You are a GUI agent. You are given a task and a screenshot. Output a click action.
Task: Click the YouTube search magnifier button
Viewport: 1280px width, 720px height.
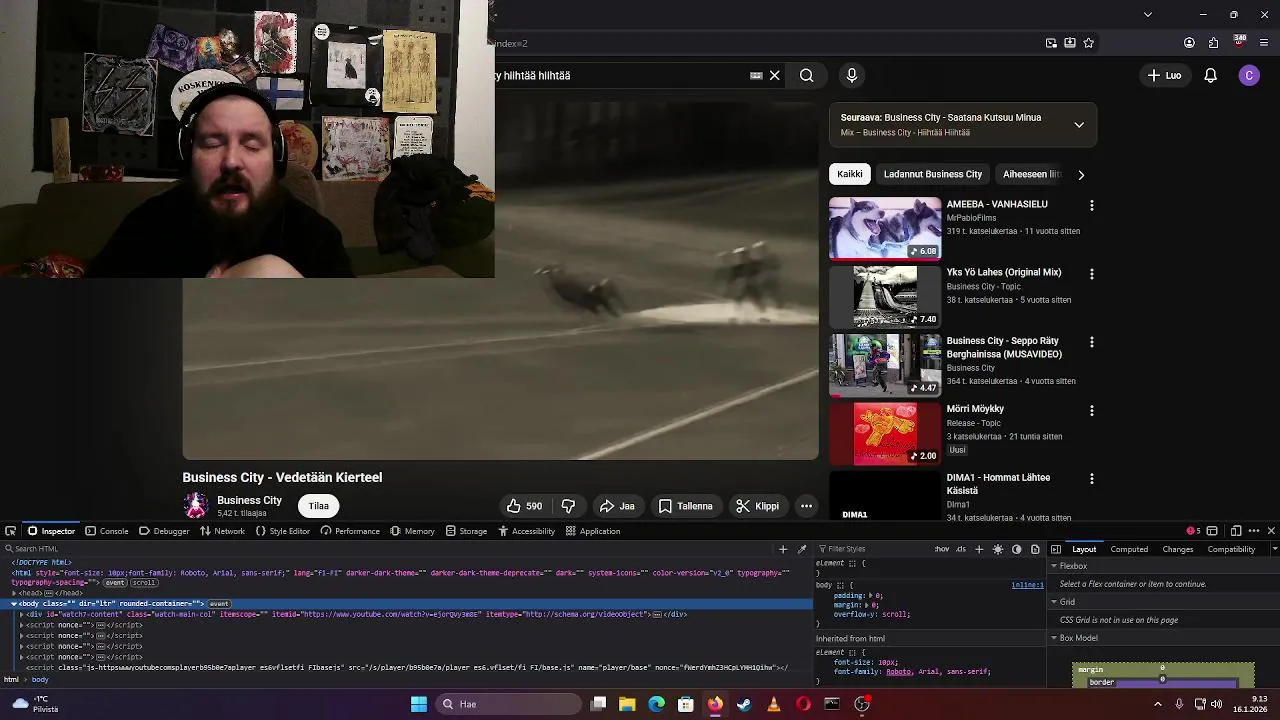[806, 75]
